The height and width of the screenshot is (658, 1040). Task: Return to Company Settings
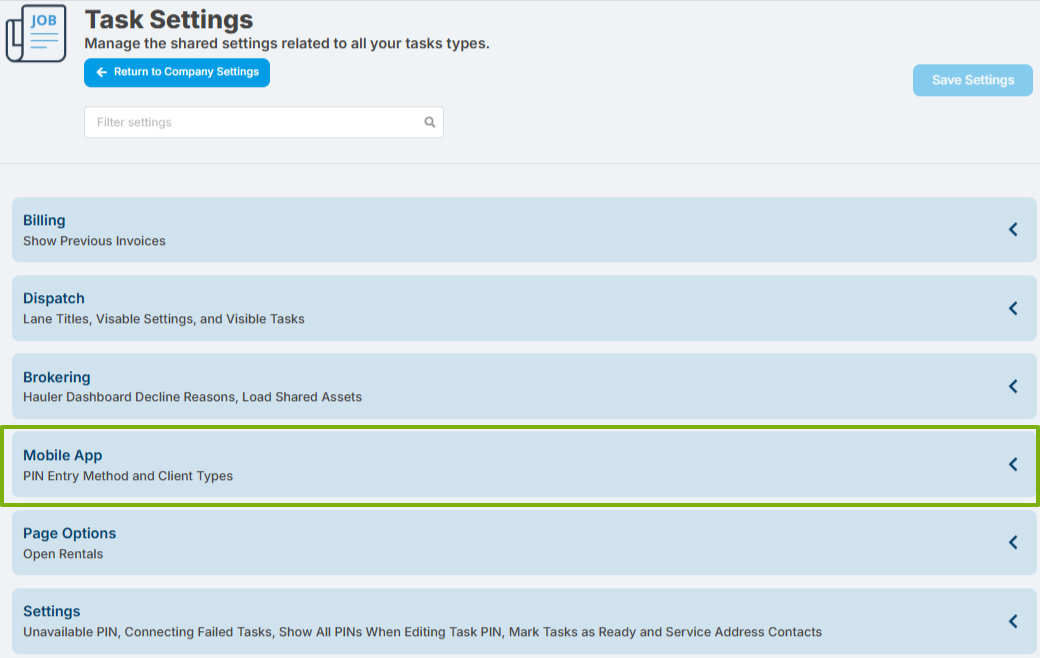pos(176,72)
